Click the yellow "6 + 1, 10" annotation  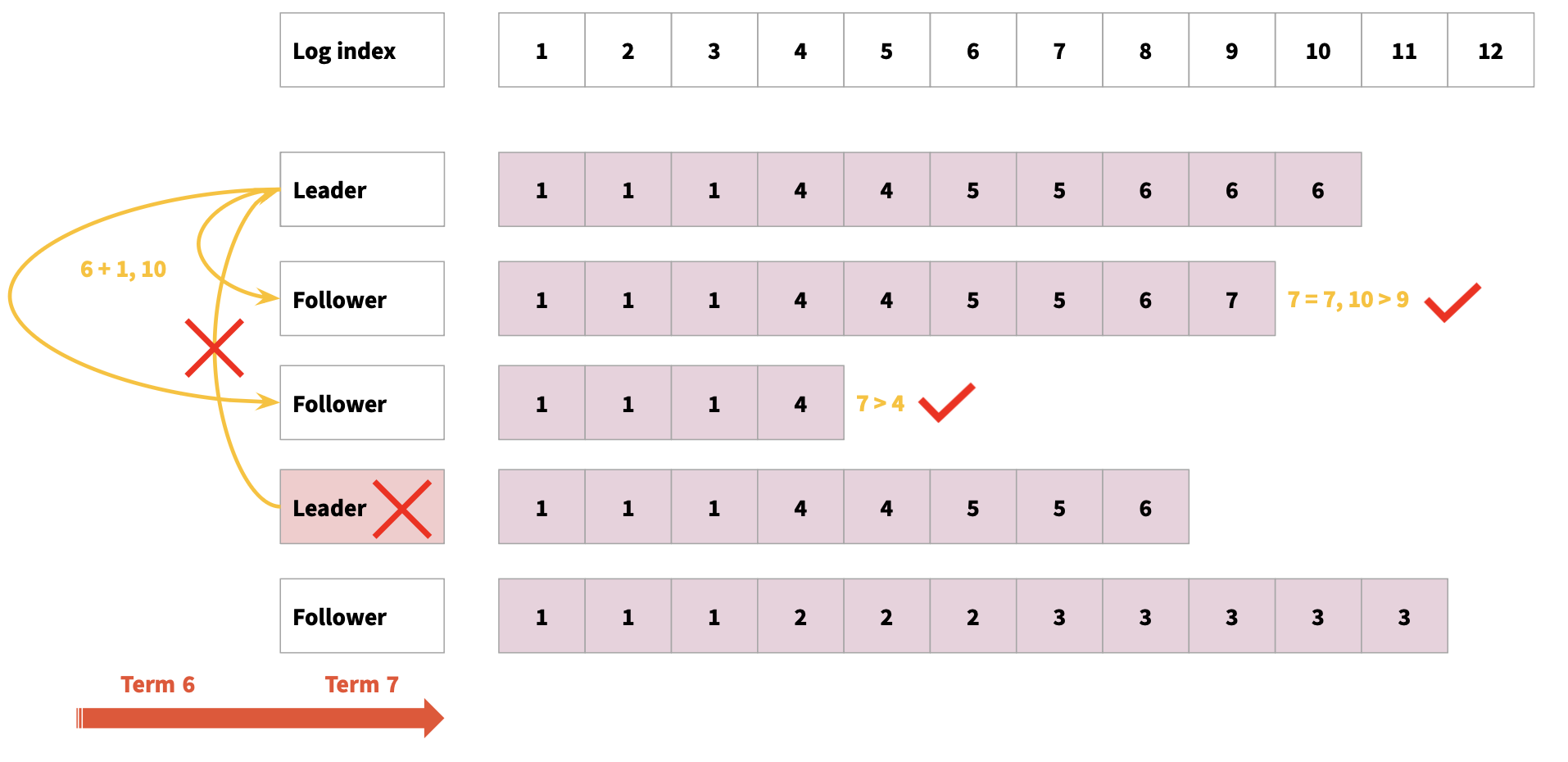click(123, 269)
